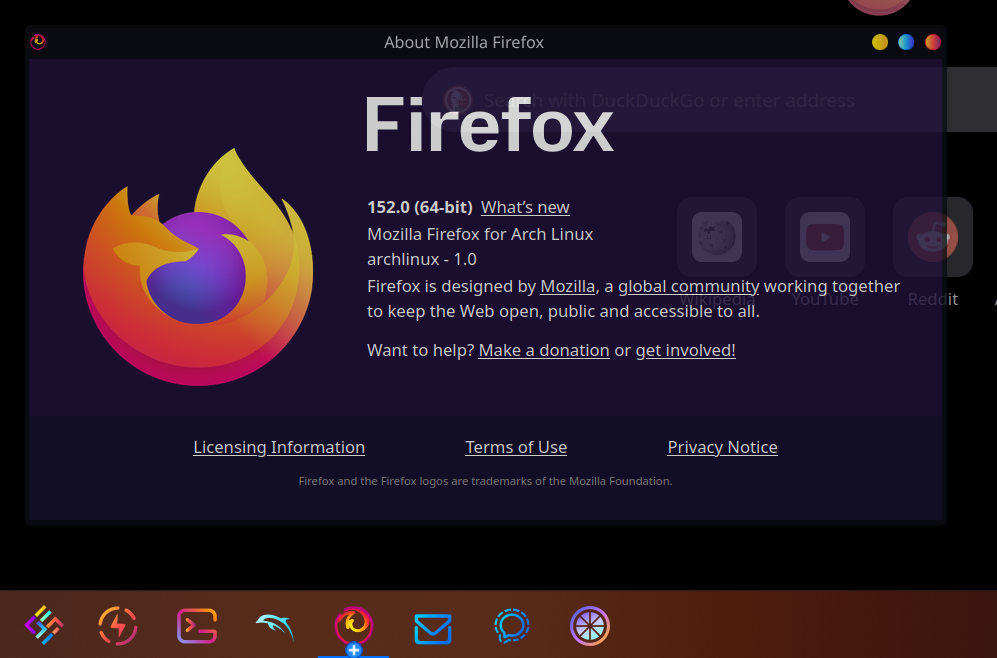Image resolution: width=997 pixels, height=658 pixels.
Task: Open Licensing Information
Action: point(279,448)
